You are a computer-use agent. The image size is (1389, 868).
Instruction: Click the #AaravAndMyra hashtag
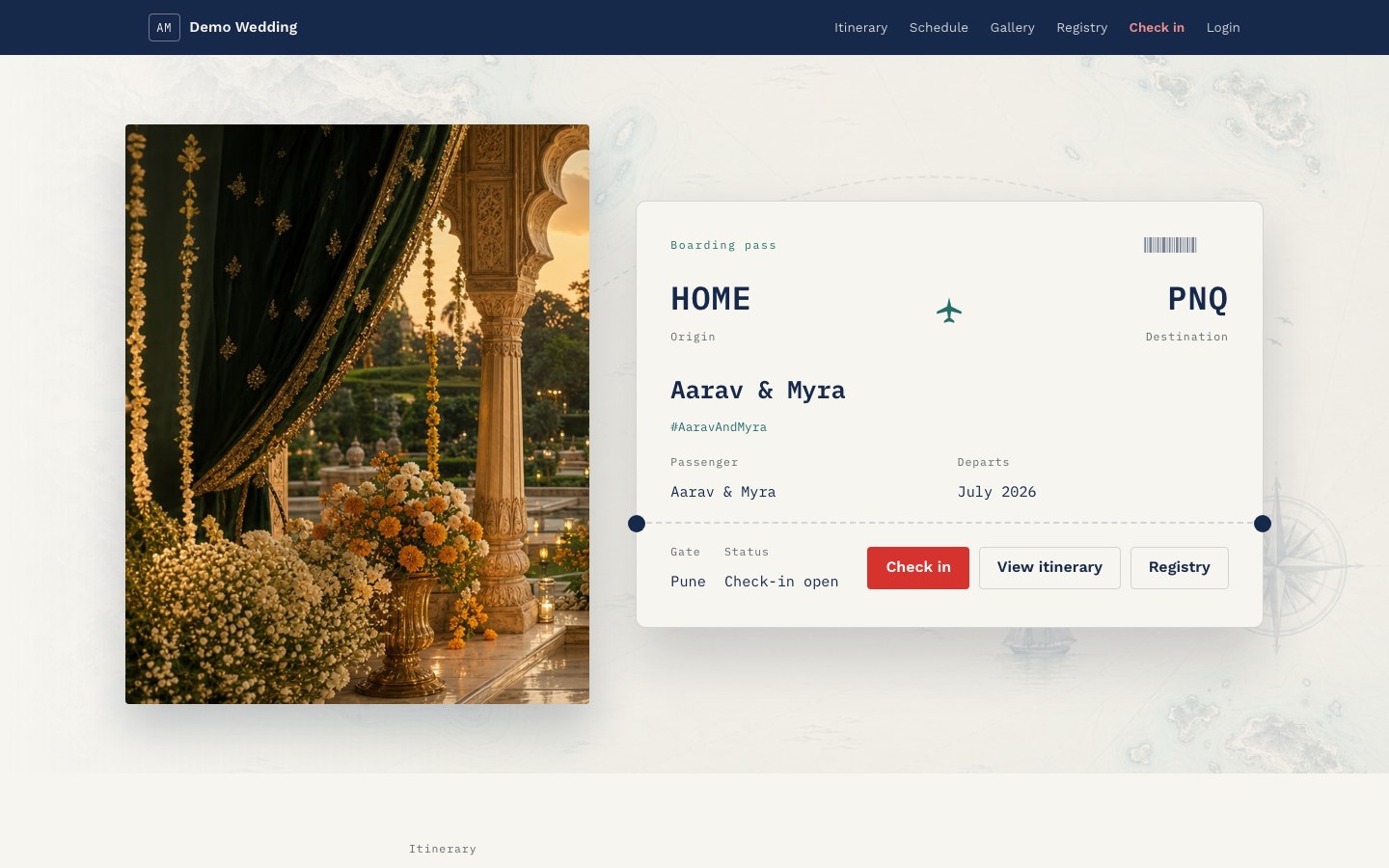coord(719,426)
